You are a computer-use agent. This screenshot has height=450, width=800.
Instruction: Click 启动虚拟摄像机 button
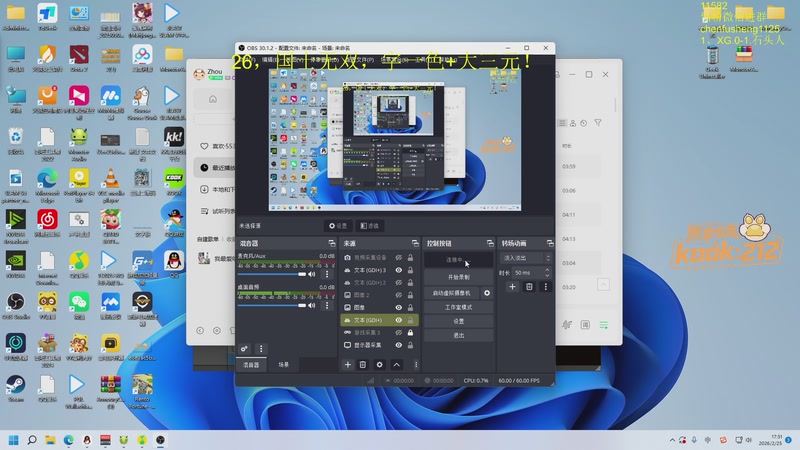pyautogui.click(x=452, y=293)
